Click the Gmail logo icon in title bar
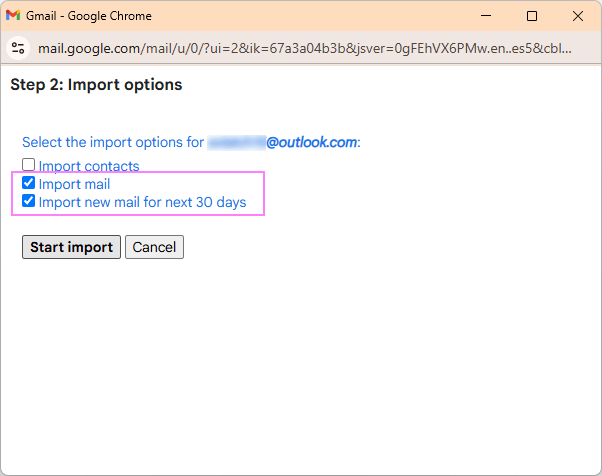This screenshot has width=602, height=476. [13, 16]
